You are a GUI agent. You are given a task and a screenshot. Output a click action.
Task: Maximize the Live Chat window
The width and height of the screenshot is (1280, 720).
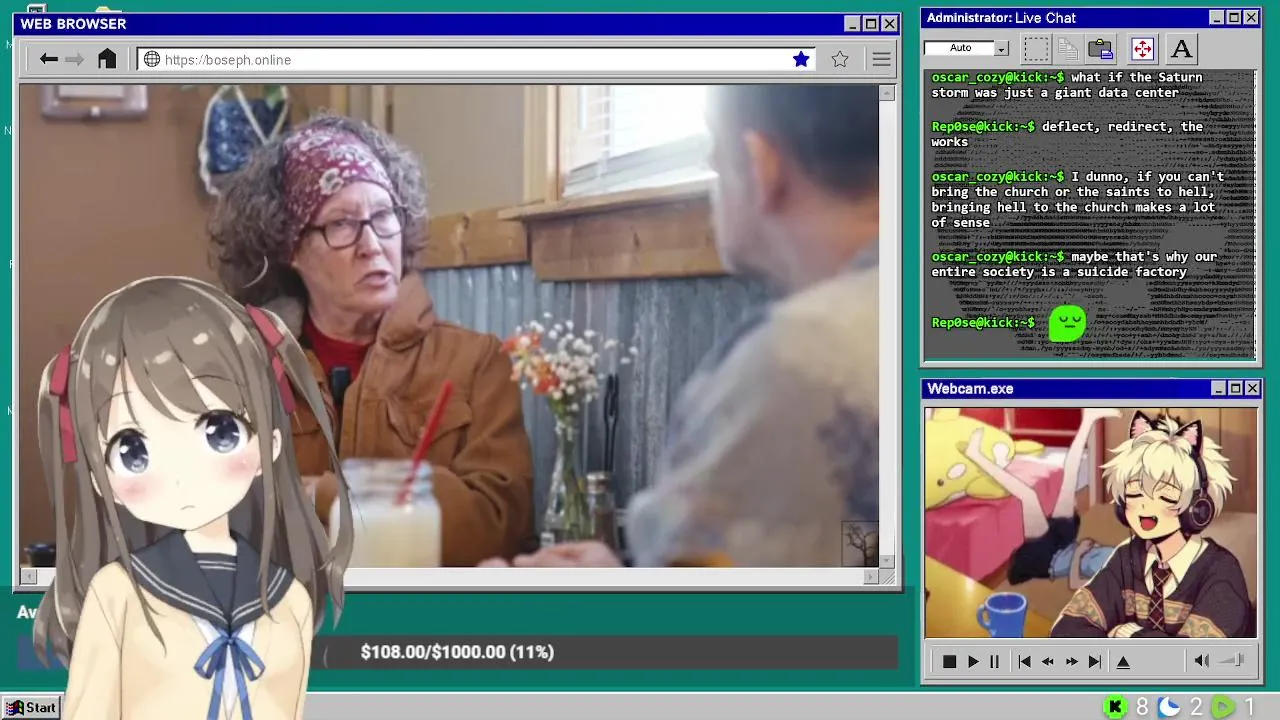click(1233, 18)
